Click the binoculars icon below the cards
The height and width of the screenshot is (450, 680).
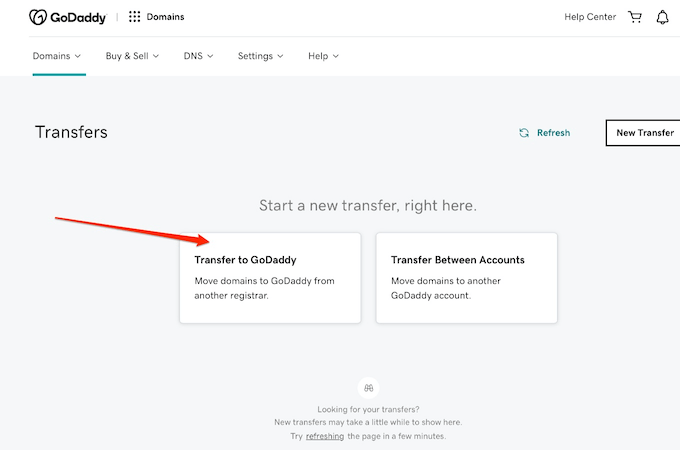click(x=368, y=388)
